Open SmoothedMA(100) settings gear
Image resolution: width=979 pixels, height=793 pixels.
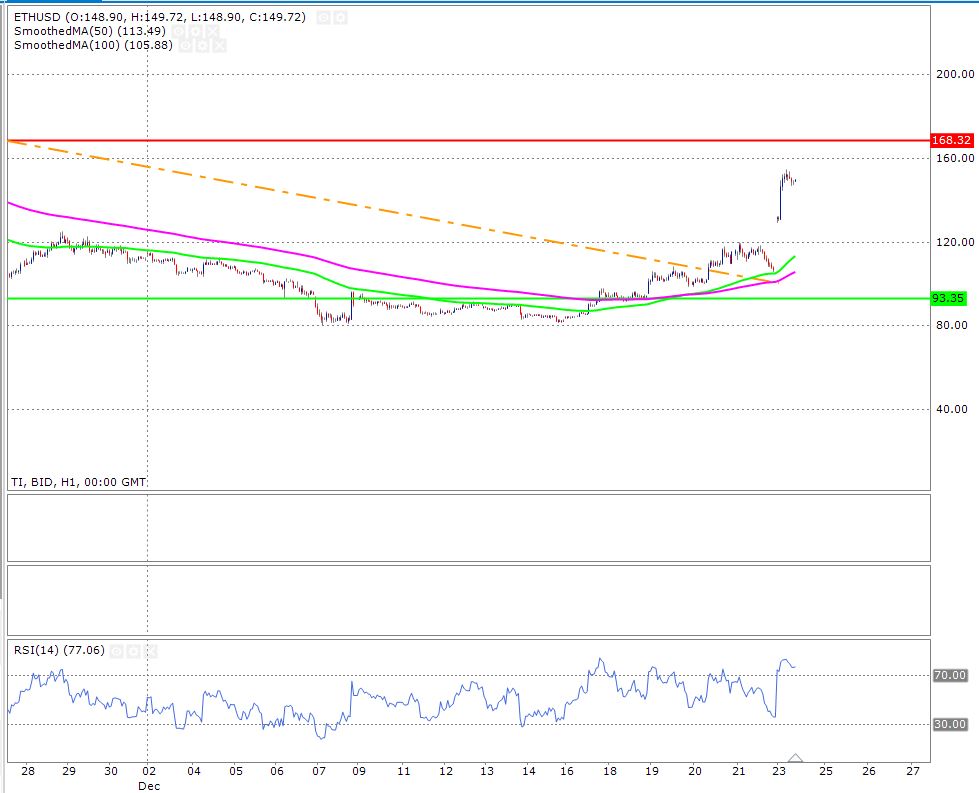203,46
